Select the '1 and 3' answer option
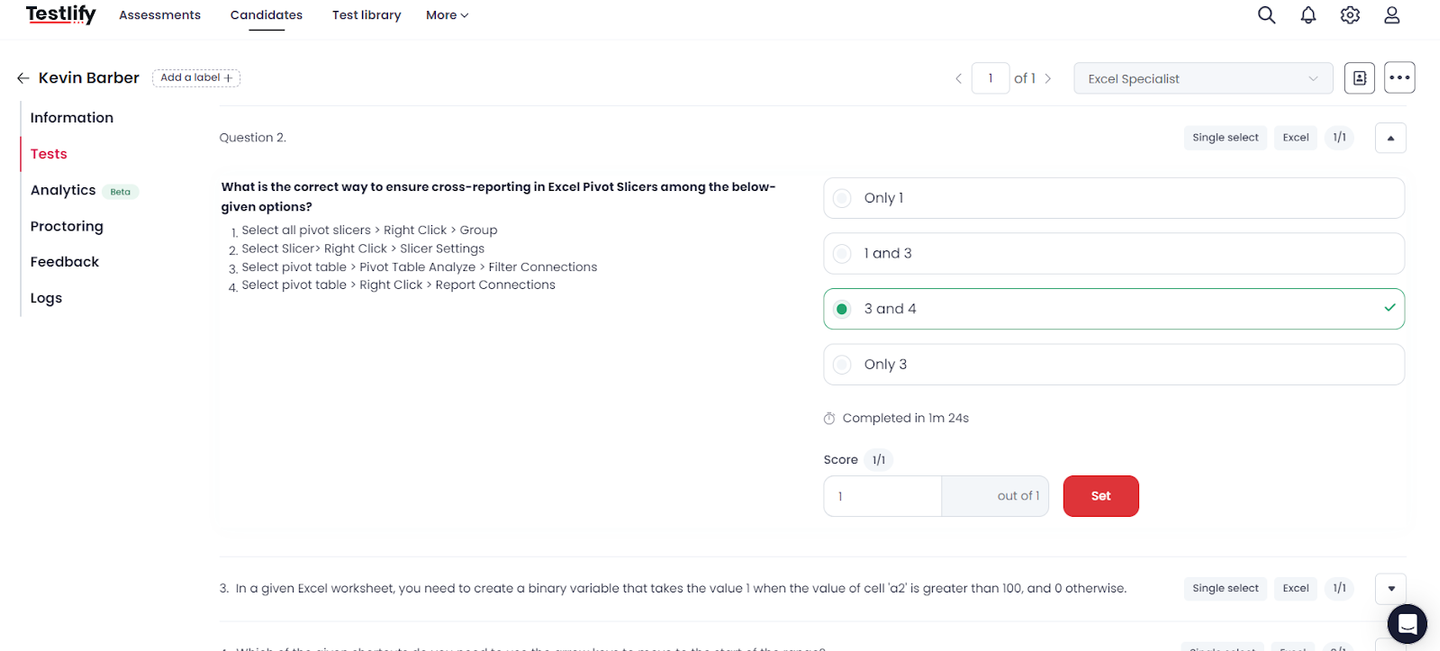 tap(1114, 253)
